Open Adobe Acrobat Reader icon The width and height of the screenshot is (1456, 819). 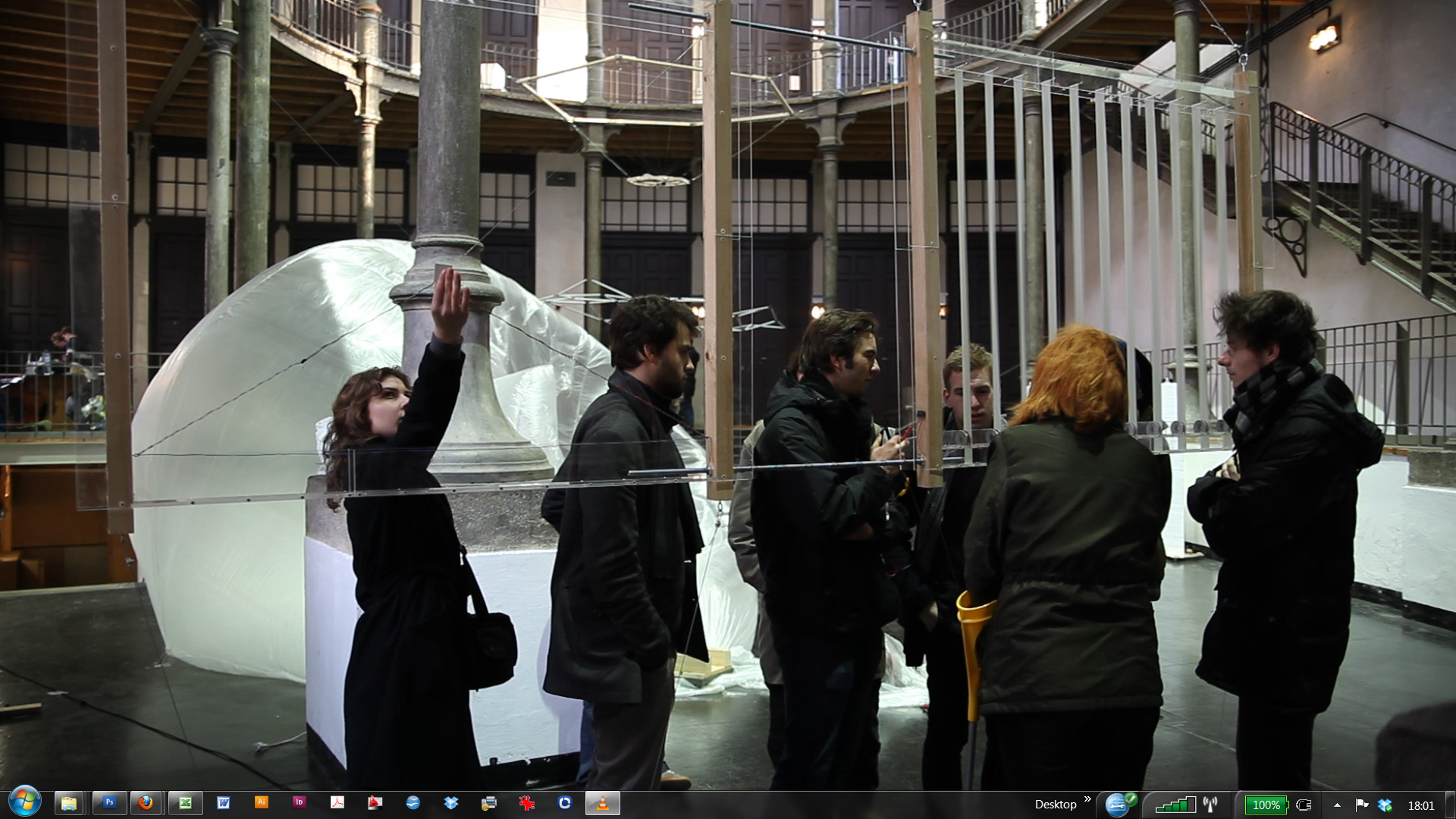337,803
